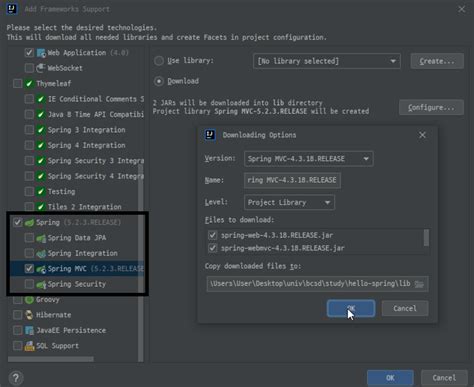Uncheck the Spring MVC checkbox
The image size is (474, 387).
pos(29,269)
